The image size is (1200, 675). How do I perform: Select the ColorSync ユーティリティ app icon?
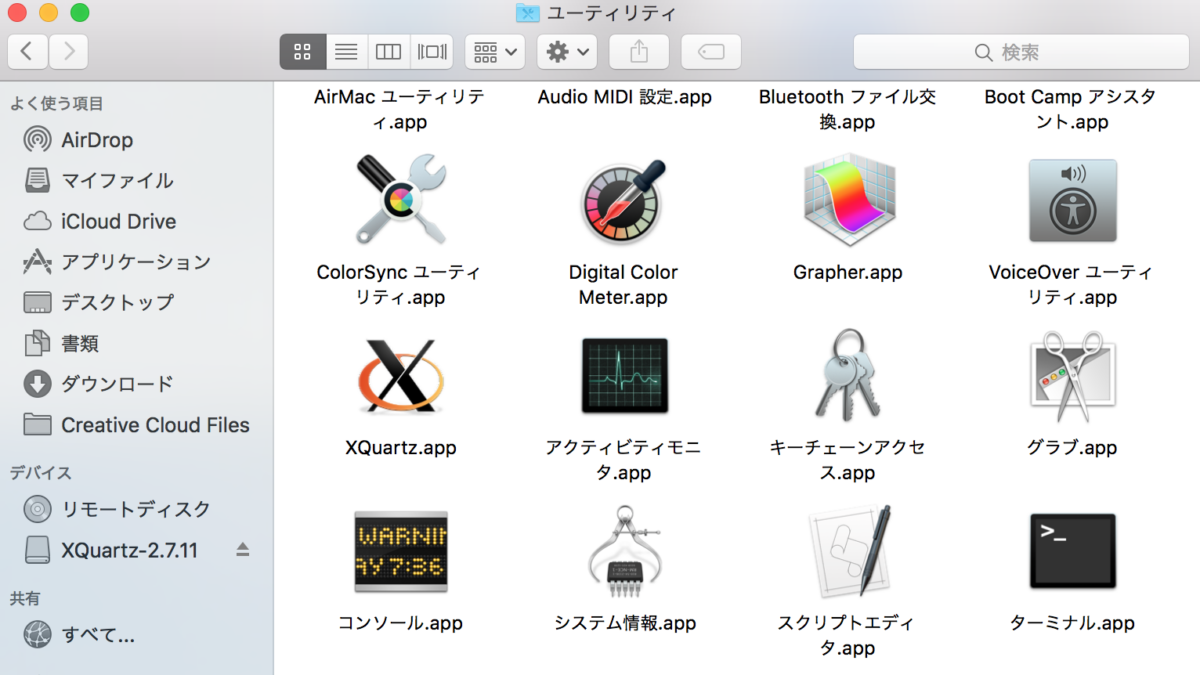[x=400, y=199]
